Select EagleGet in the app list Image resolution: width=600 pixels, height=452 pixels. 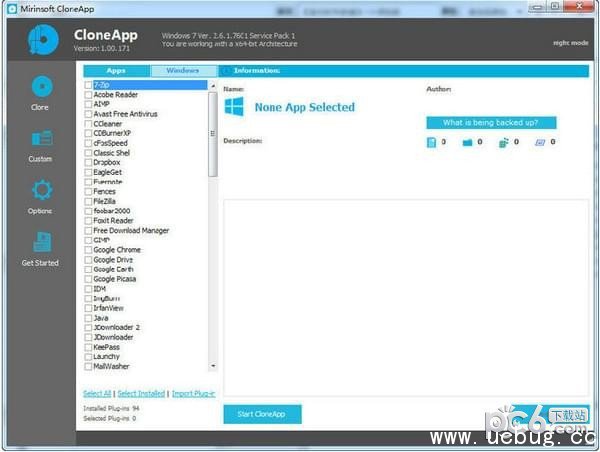108,172
